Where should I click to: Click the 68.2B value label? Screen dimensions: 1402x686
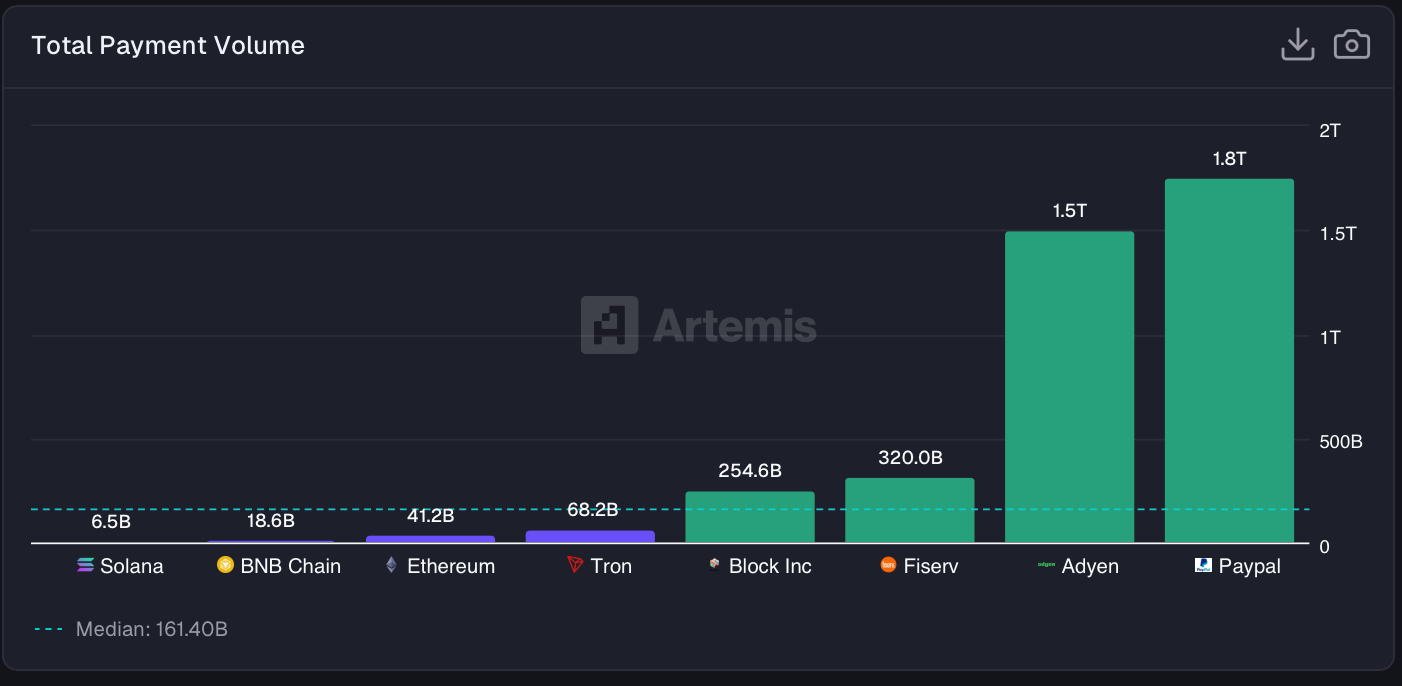point(591,510)
